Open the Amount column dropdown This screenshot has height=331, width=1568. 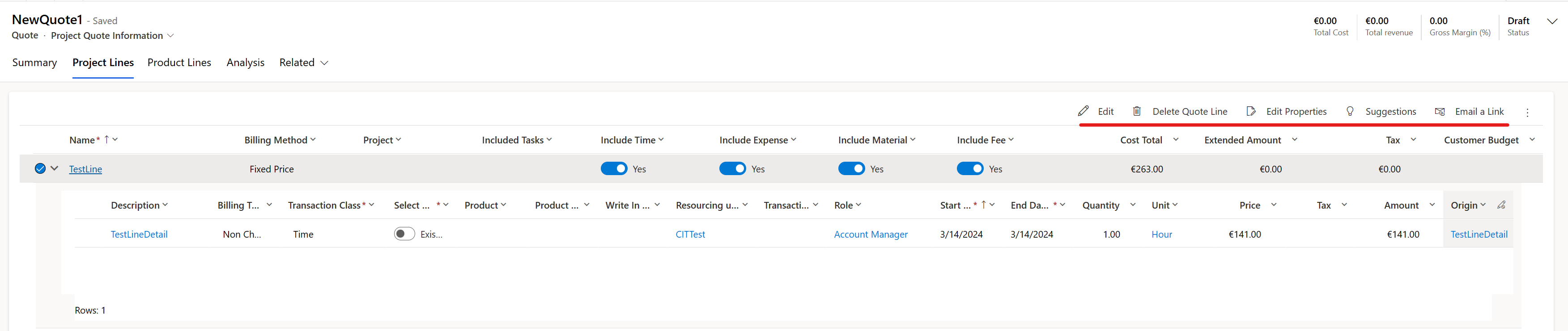[1432, 205]
